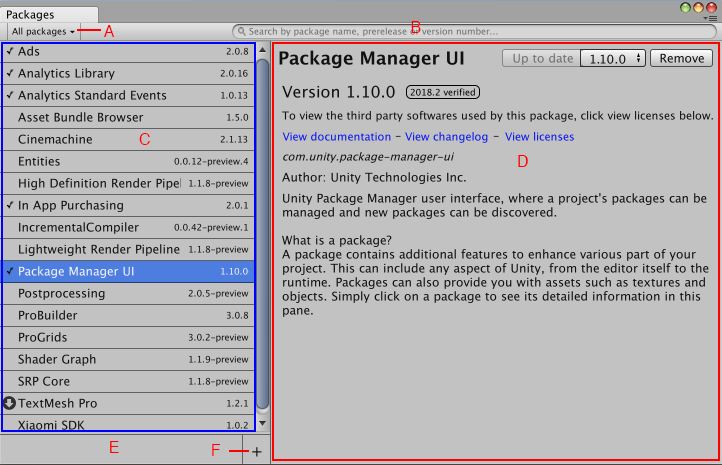Click the Package Manager UI heading
The height and width of the screenshot is (465, 722).
371,58
